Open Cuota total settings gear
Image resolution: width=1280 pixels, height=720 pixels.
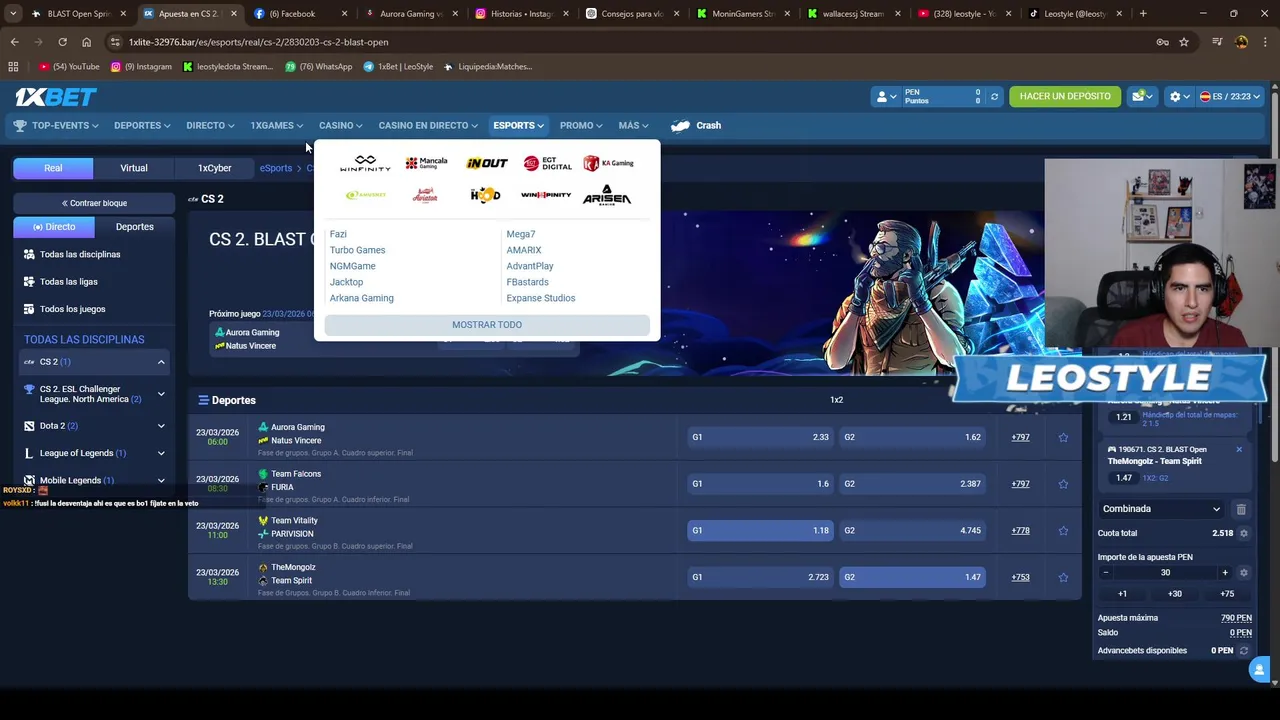1243,534
